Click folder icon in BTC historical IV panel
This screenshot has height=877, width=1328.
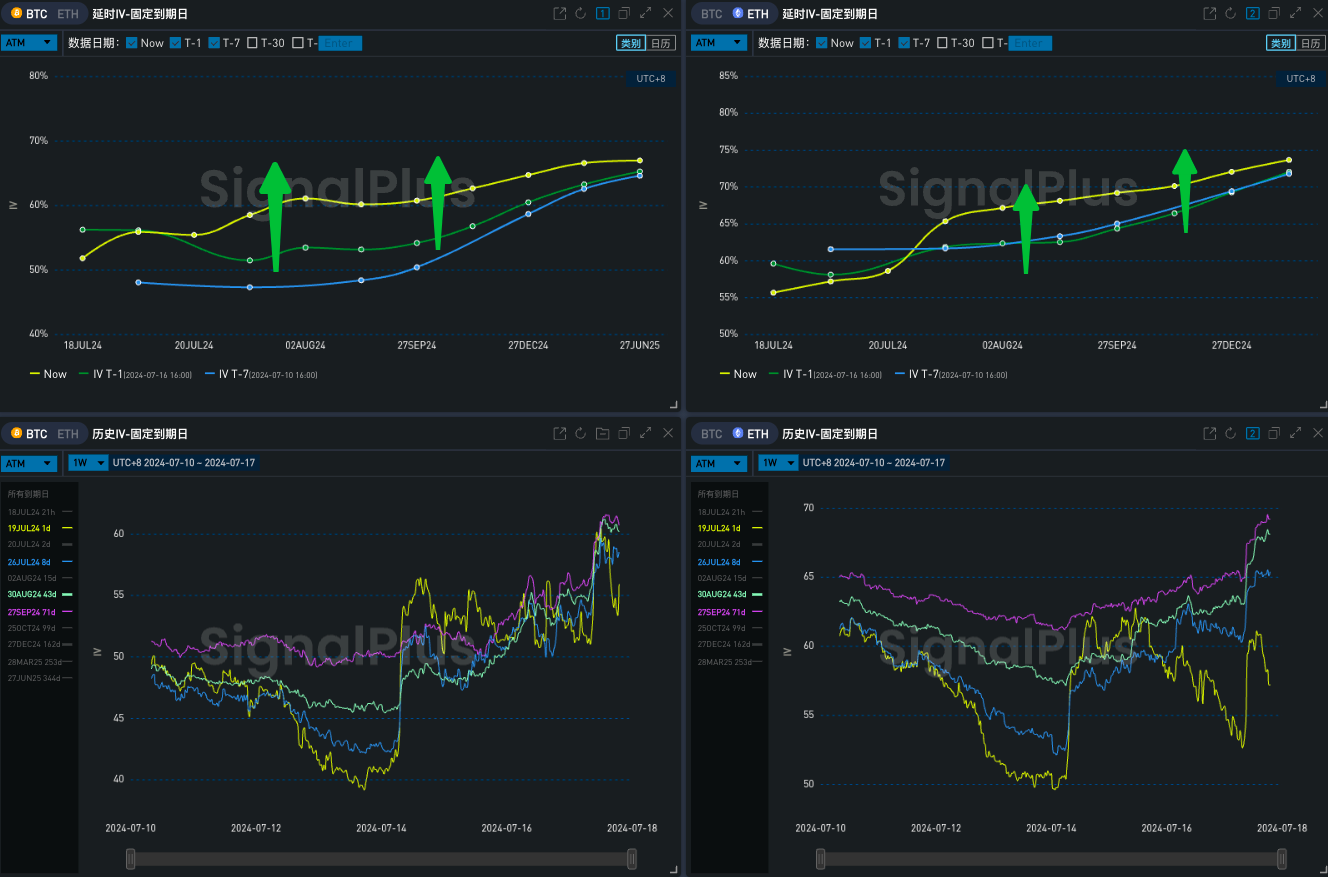coord(602,434)
